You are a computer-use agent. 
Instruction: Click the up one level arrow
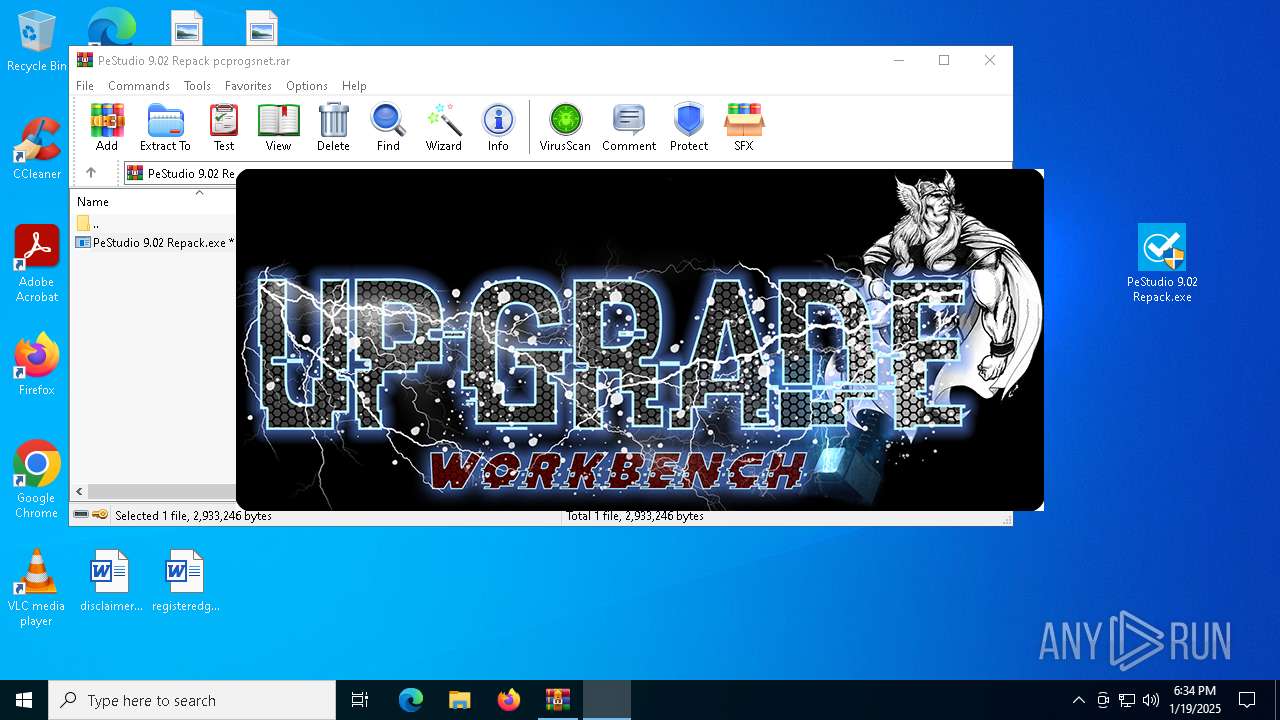[x=91, y=173]
